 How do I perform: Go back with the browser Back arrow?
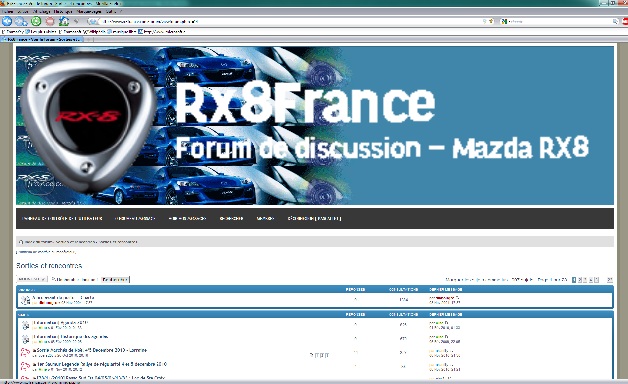click(7, 21)
